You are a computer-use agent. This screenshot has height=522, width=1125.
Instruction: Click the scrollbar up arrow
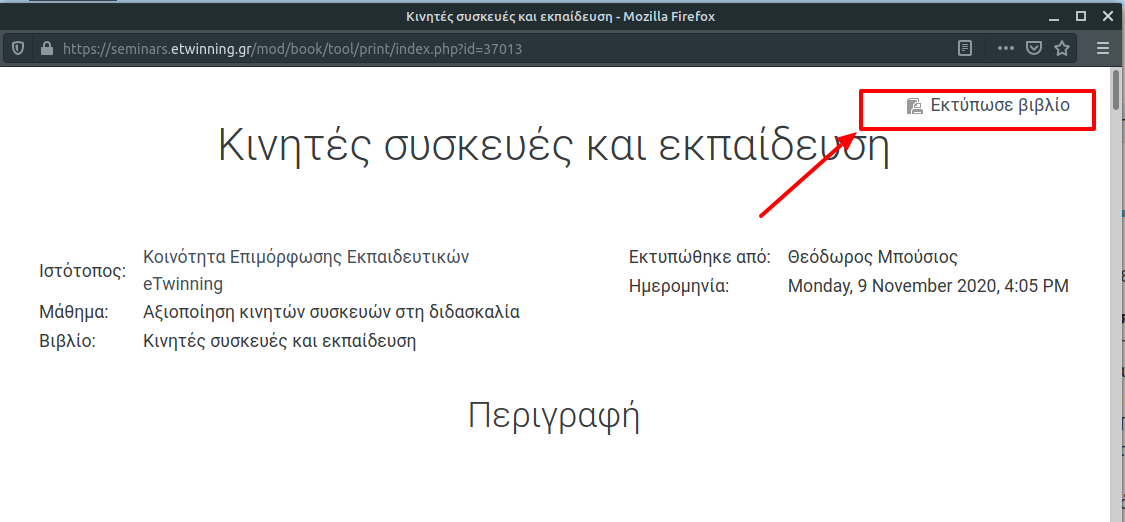pyautogui.click(x=1116, y=71)
